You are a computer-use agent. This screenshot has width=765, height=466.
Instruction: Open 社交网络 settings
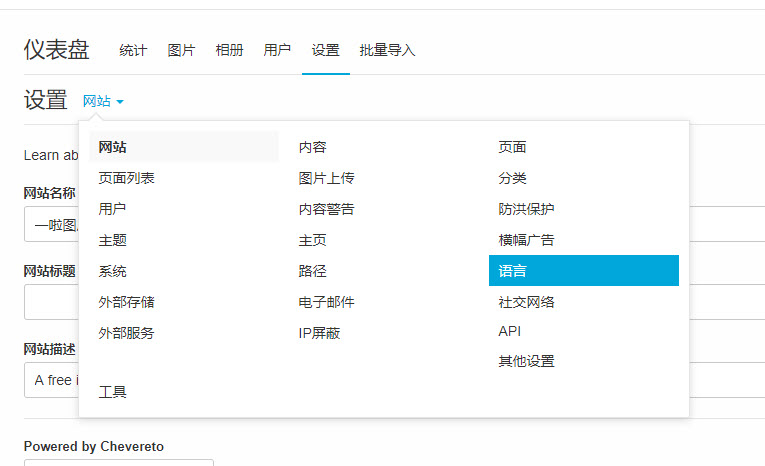(x=526, y=302)
